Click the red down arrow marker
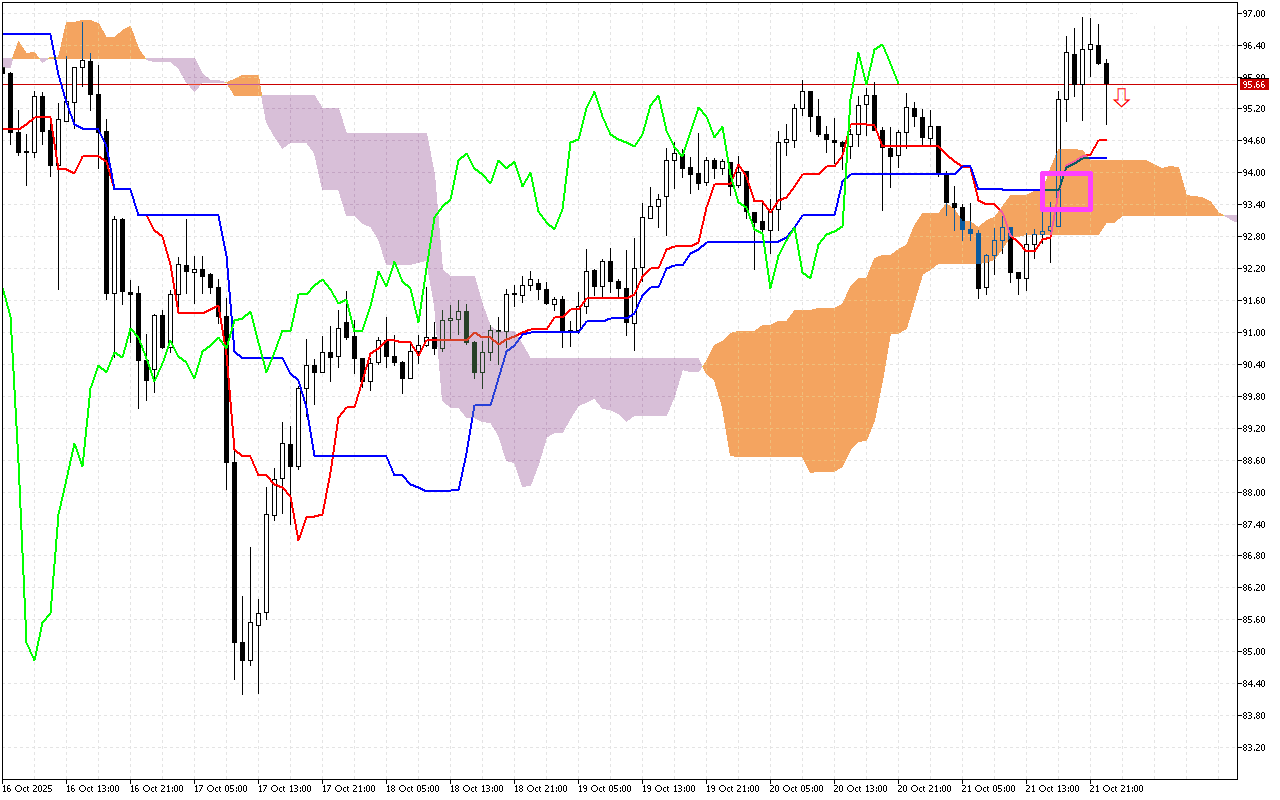 pos(1122,97)
